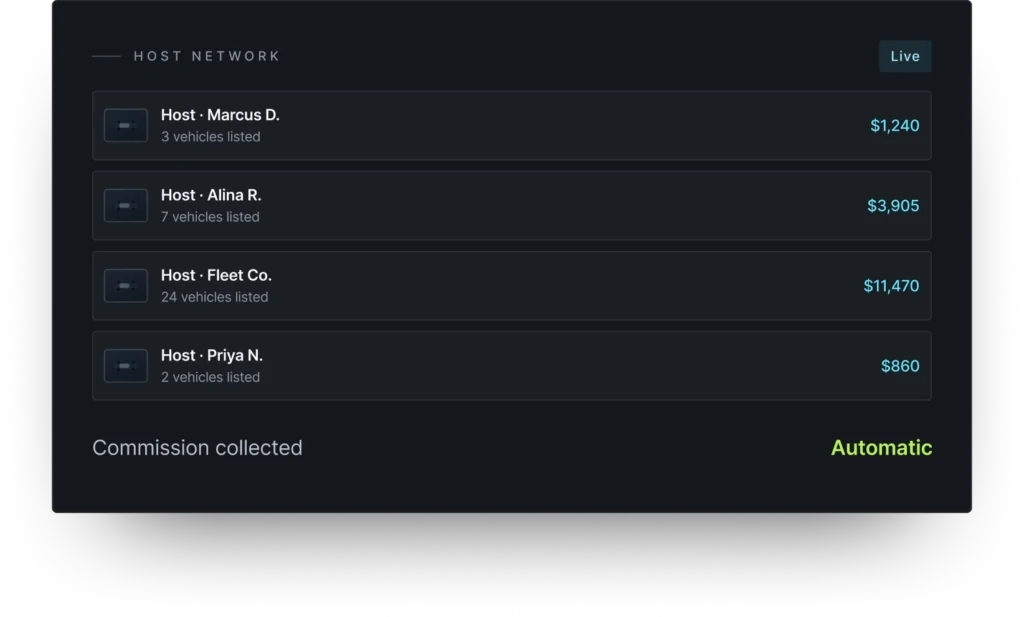This screenshot has width=1024, height=617.
Task: Click the vehicle icon beside Fleet Co.
Action: 125,285
